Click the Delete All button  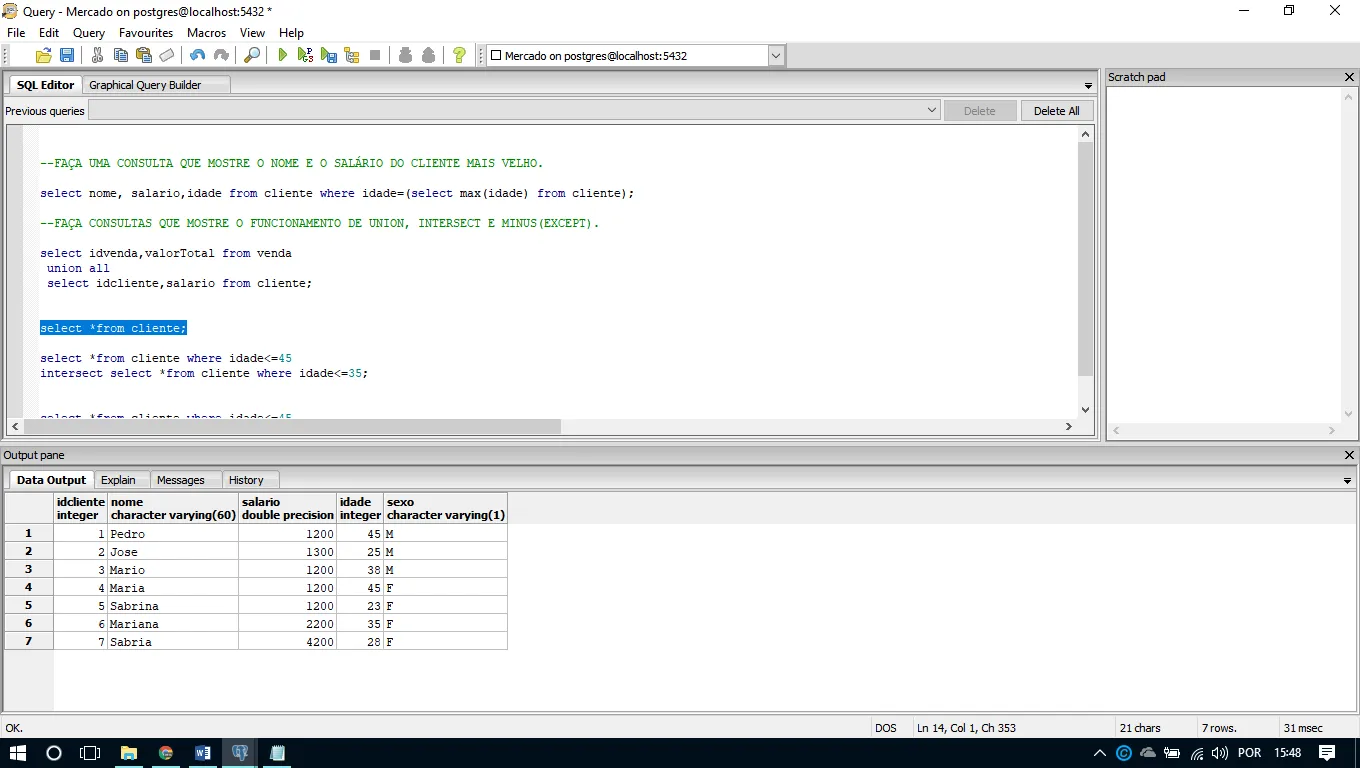(1056, 111)
